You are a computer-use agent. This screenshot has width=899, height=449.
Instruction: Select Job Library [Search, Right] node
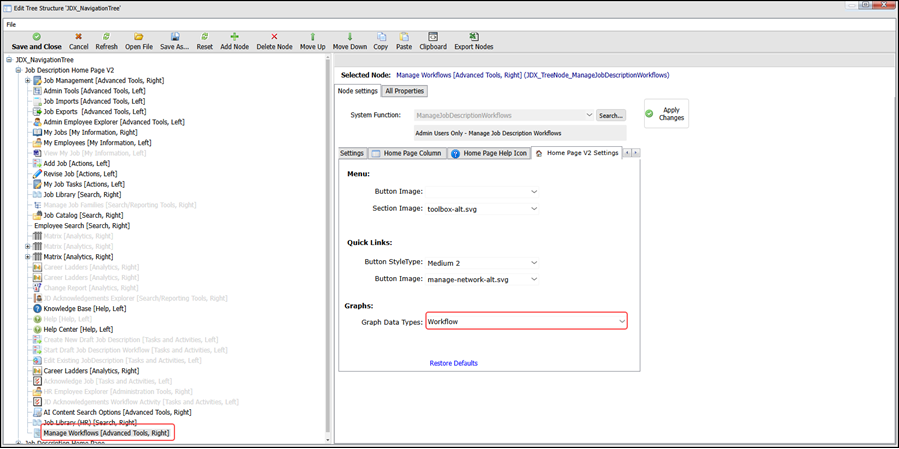pyautogui.click(x=83, y=195)
